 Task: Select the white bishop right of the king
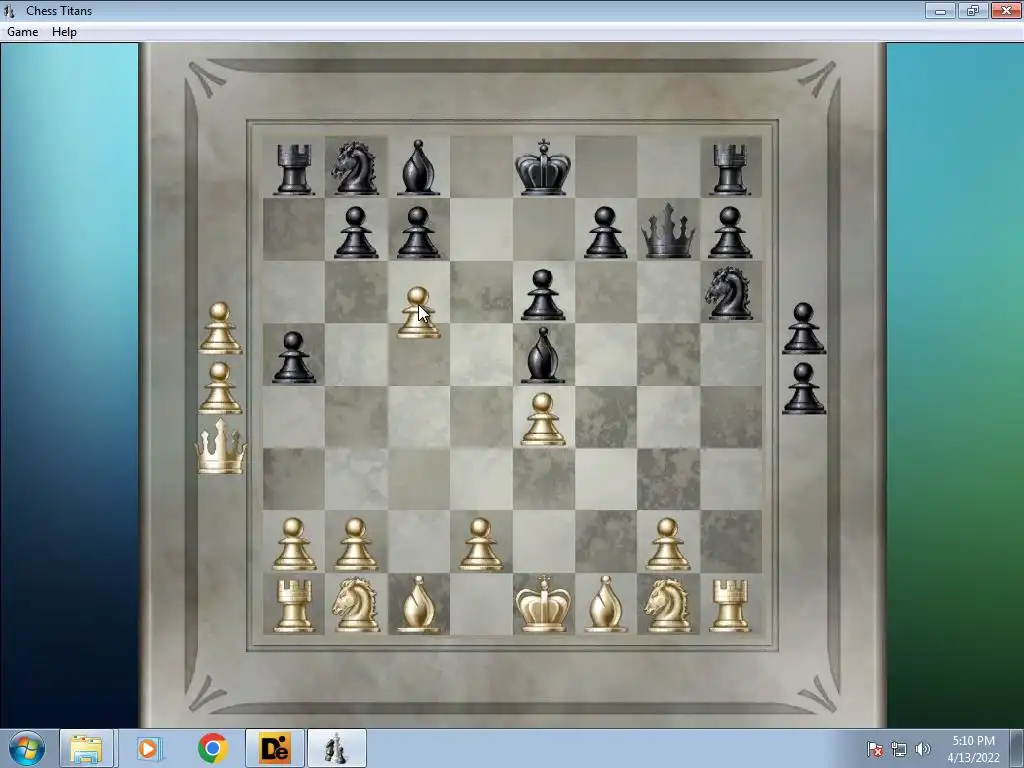(x=605, y=605)
